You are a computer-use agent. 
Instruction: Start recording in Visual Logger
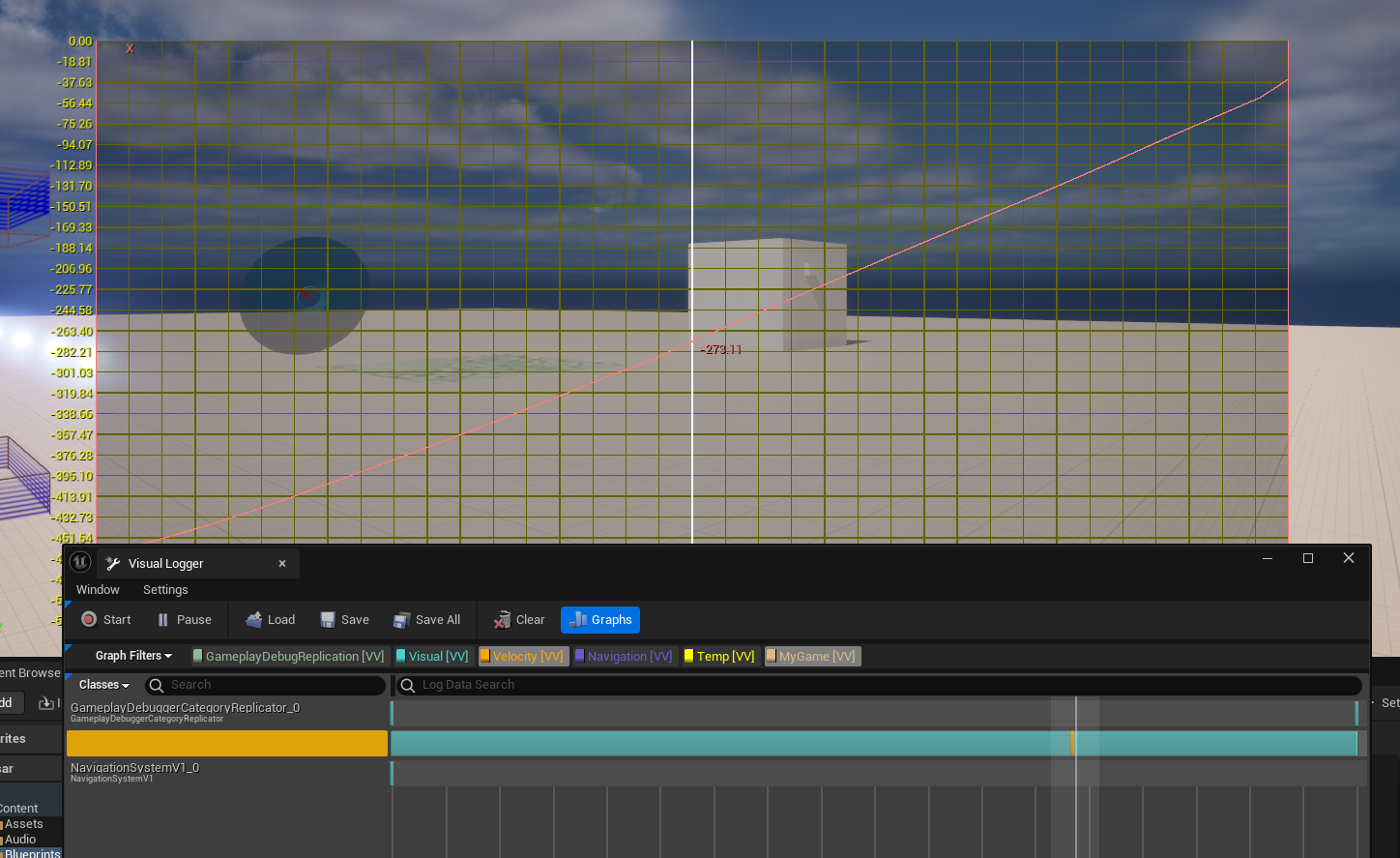(x=106, y=620)
